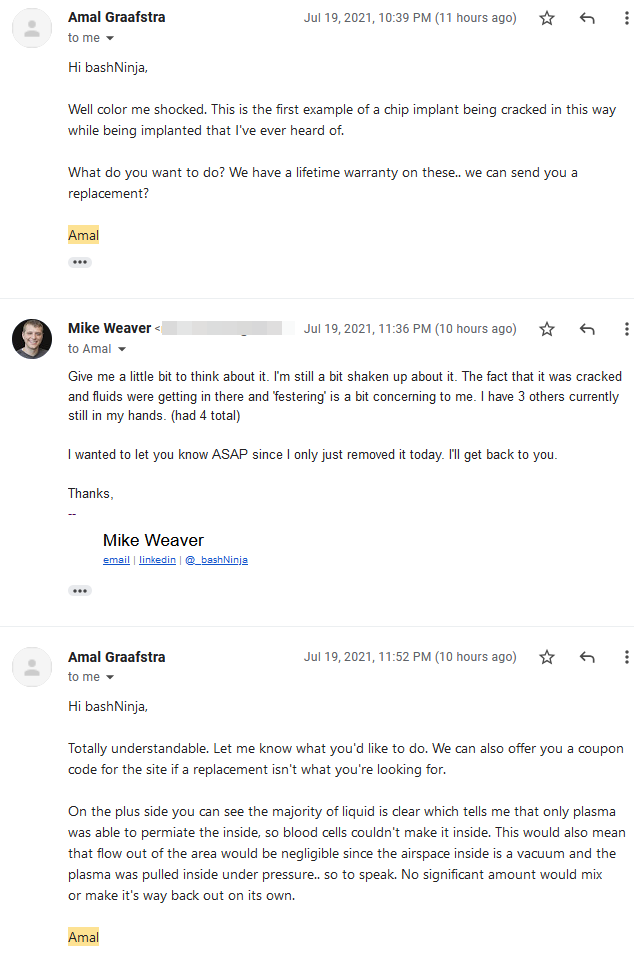
Task: Click Mike Weaver sender name
Action: click(110, 328)
